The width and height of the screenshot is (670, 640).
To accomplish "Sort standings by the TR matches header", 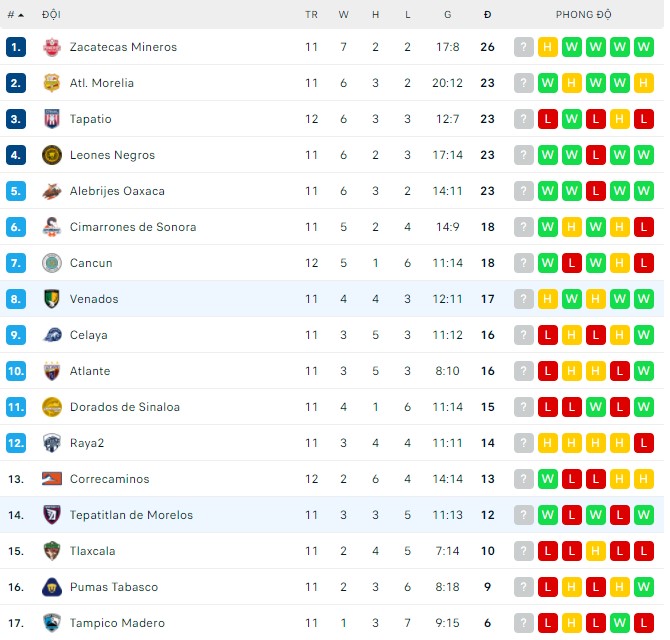I will coord(311,15).
